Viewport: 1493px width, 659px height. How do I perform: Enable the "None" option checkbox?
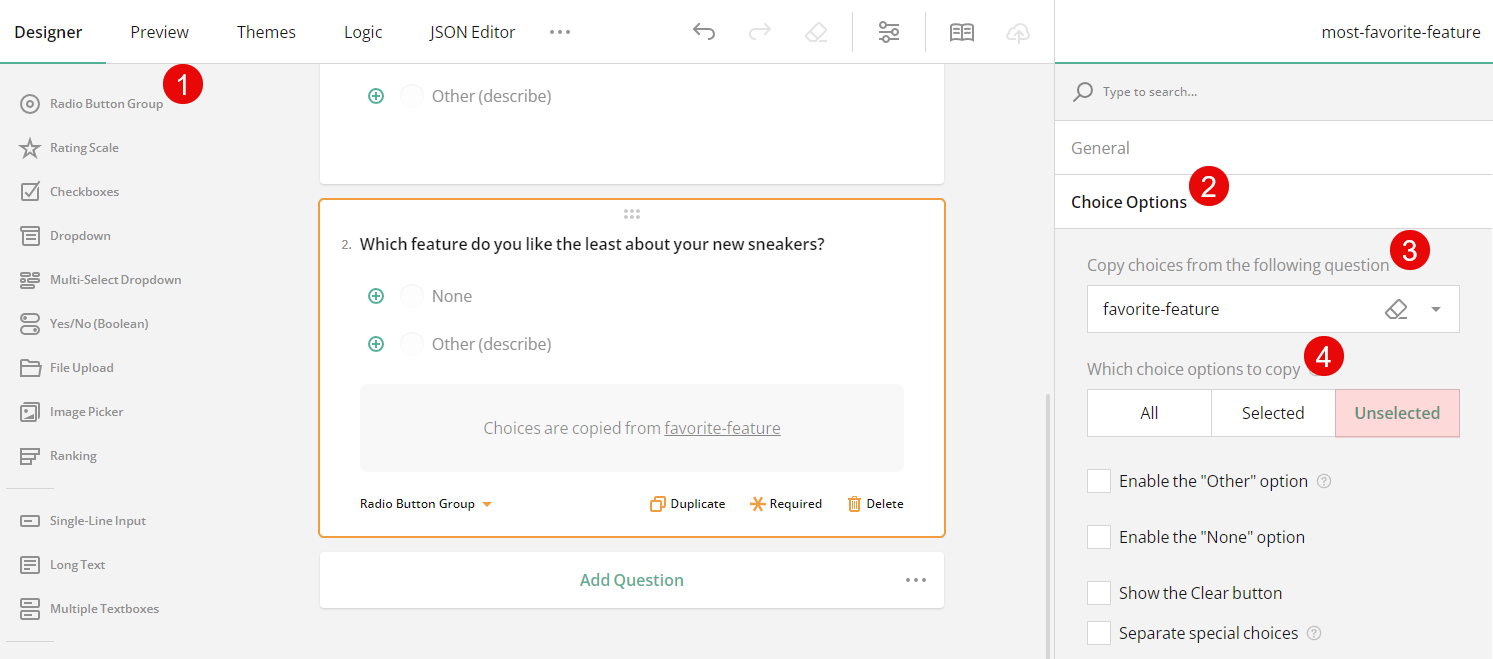point(1099,537)
